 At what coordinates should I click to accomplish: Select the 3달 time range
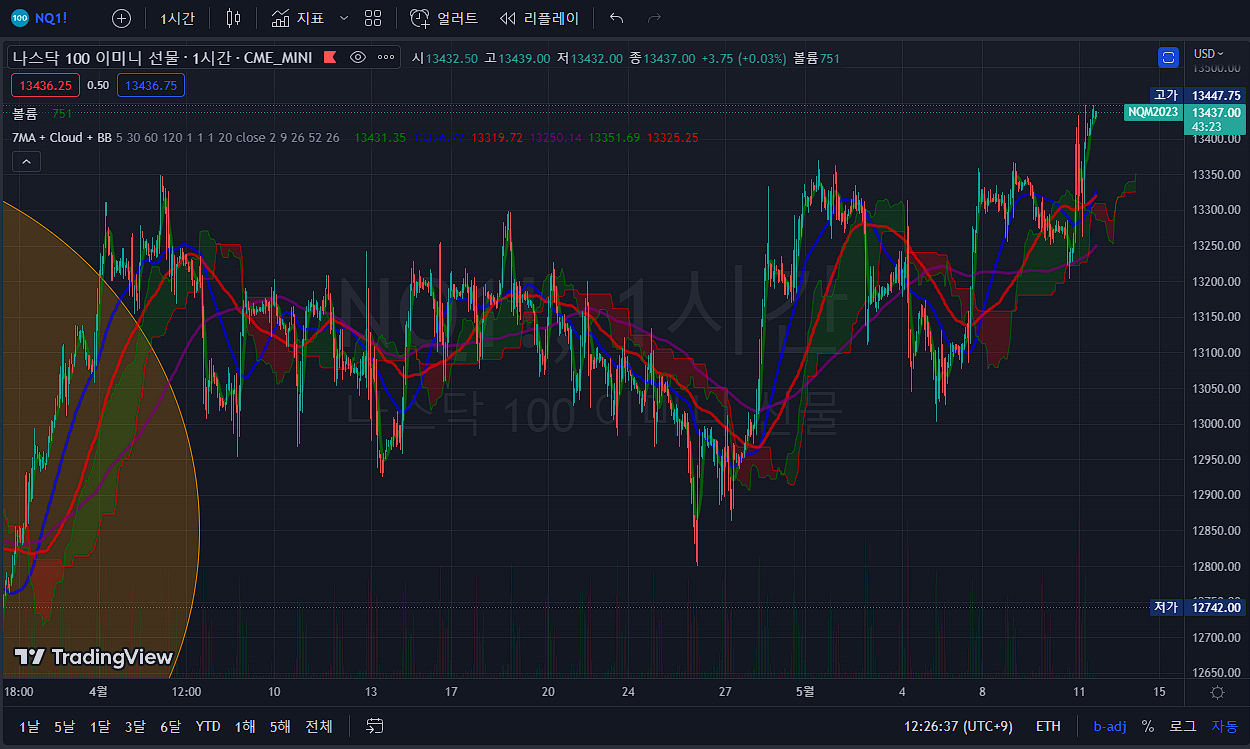[135, 726]
